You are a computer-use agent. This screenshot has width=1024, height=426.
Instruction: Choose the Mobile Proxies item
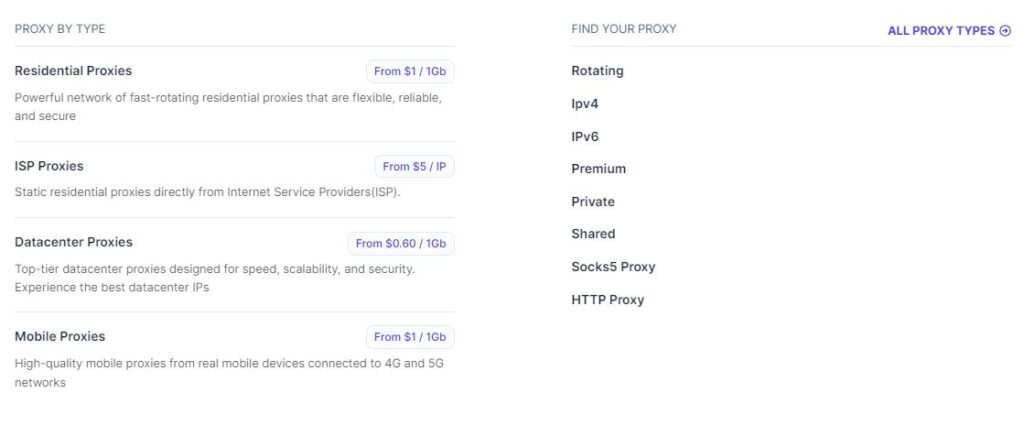(60, 336)
